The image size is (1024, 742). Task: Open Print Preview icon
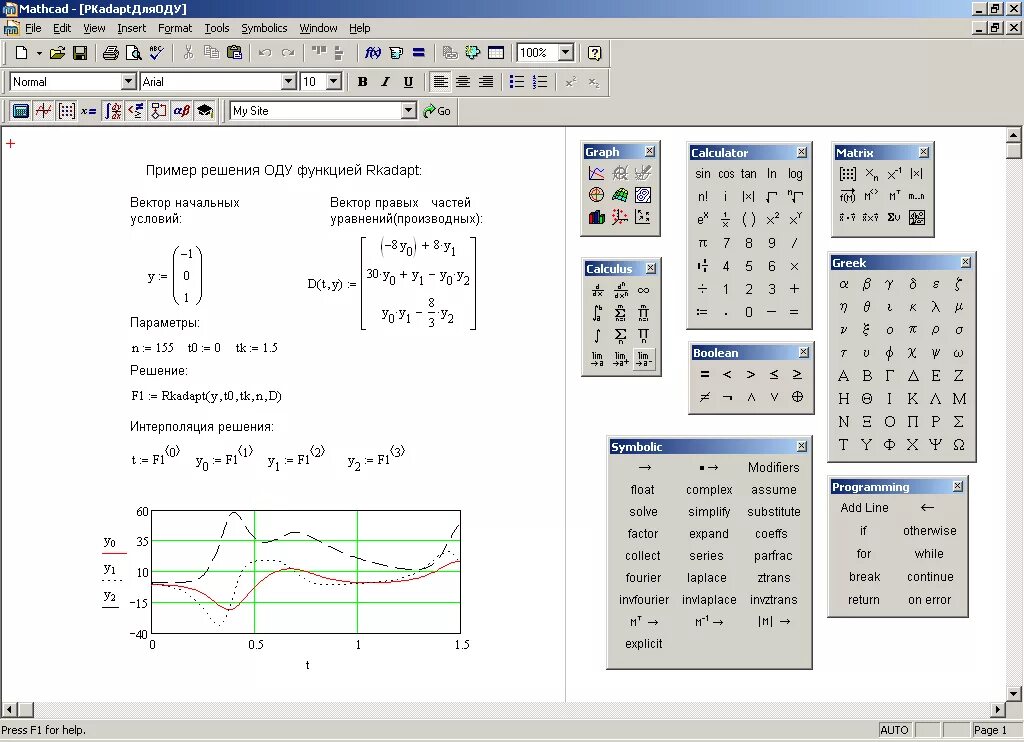point(133,53)
